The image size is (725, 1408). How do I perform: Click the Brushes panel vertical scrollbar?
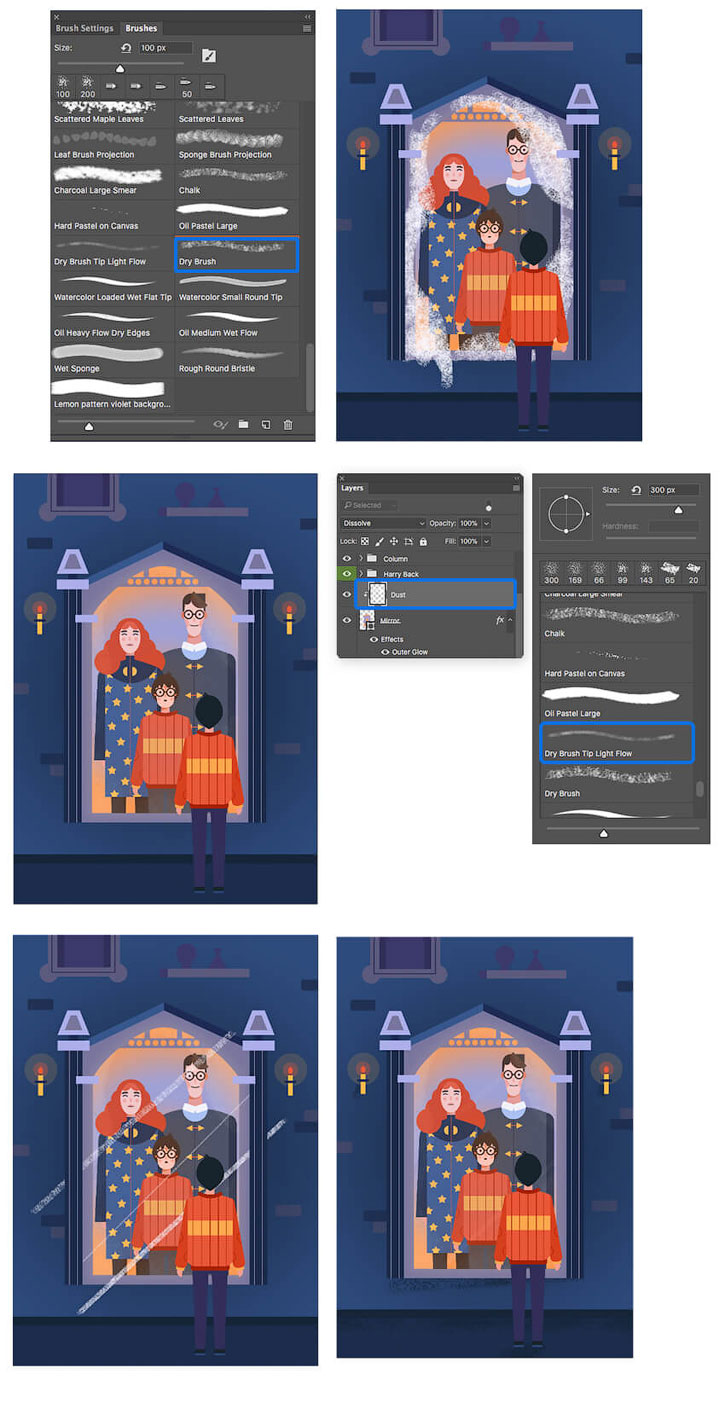(309, 376)
